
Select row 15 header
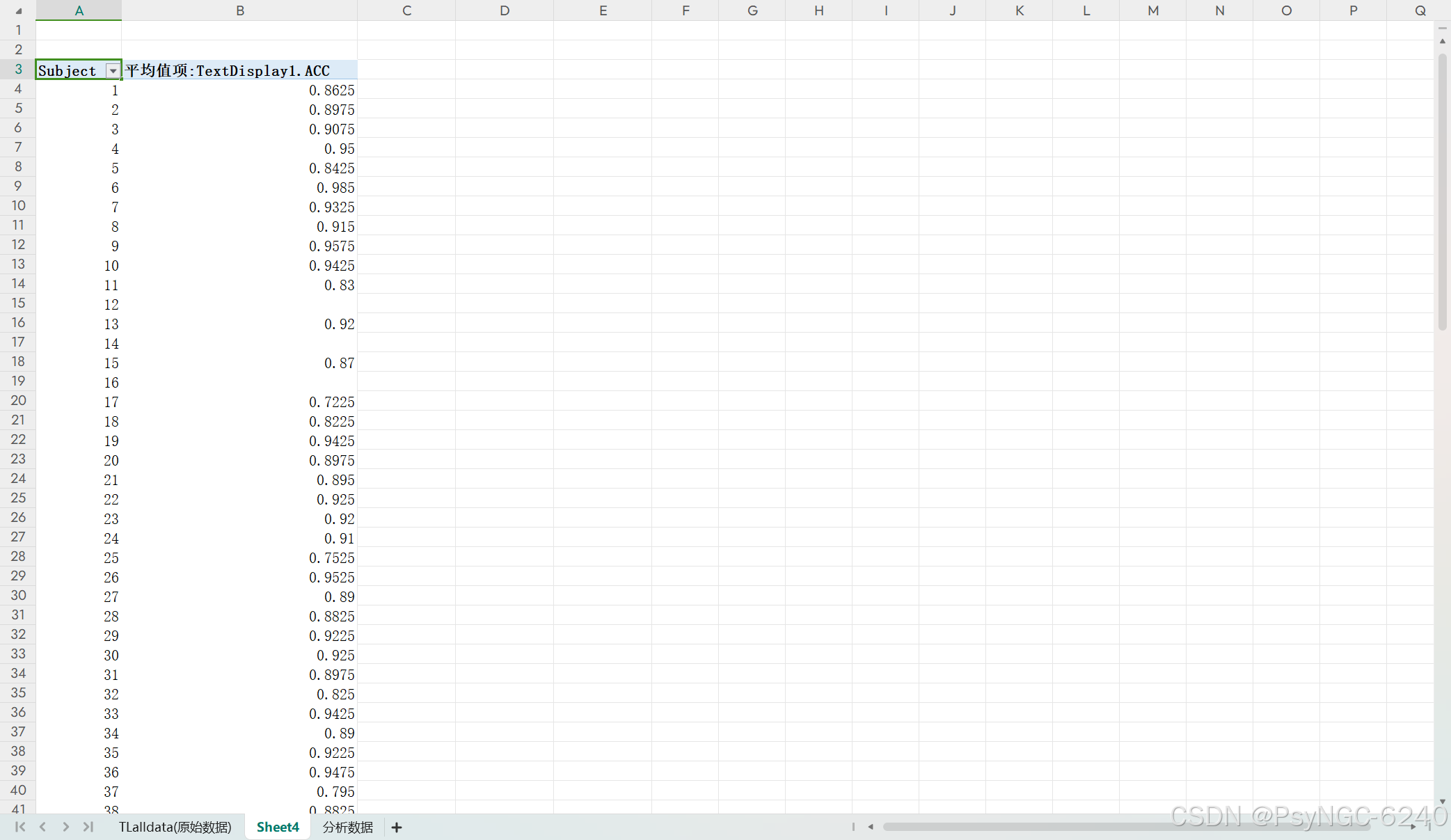18,303
